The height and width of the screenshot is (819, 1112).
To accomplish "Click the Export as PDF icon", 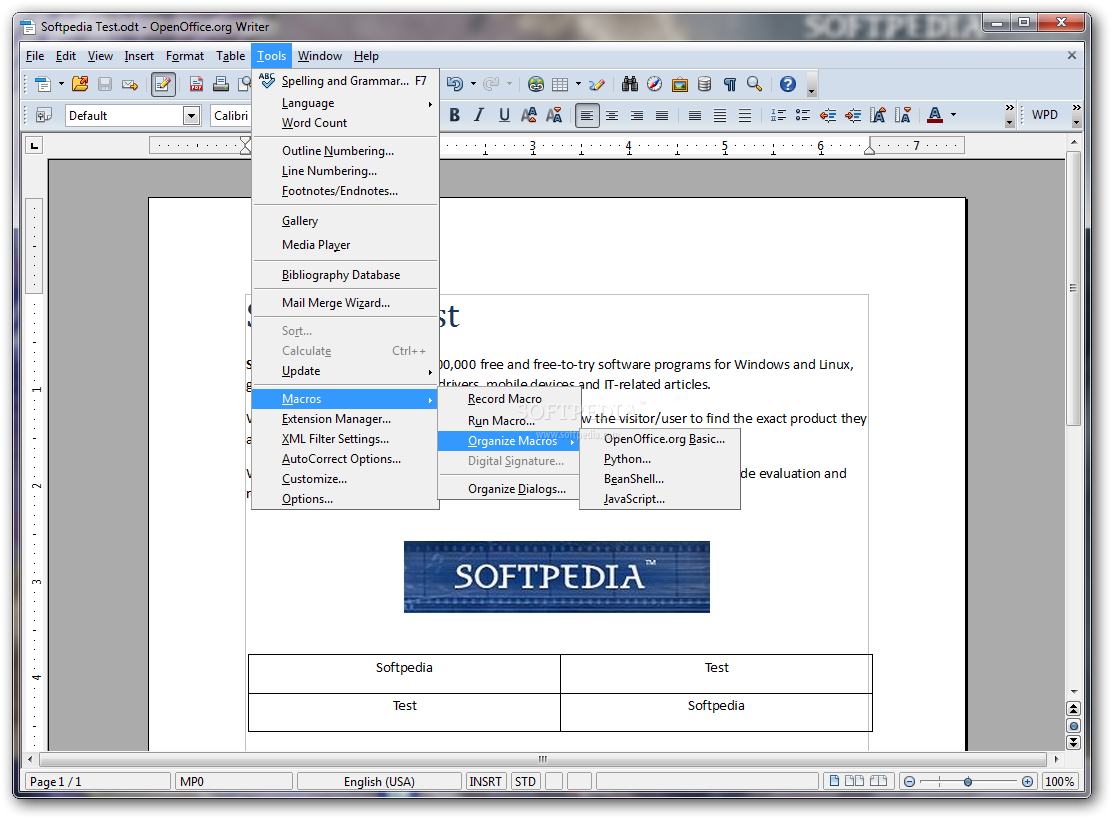I will click(x=196, y=84).
